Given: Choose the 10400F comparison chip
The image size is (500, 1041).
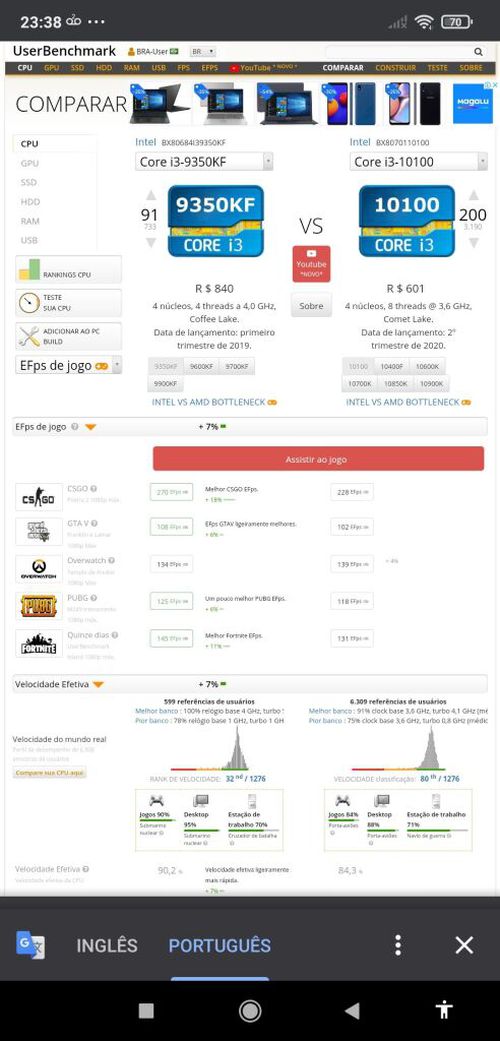Looking at the screenshot, I should (x=392, y=366).
